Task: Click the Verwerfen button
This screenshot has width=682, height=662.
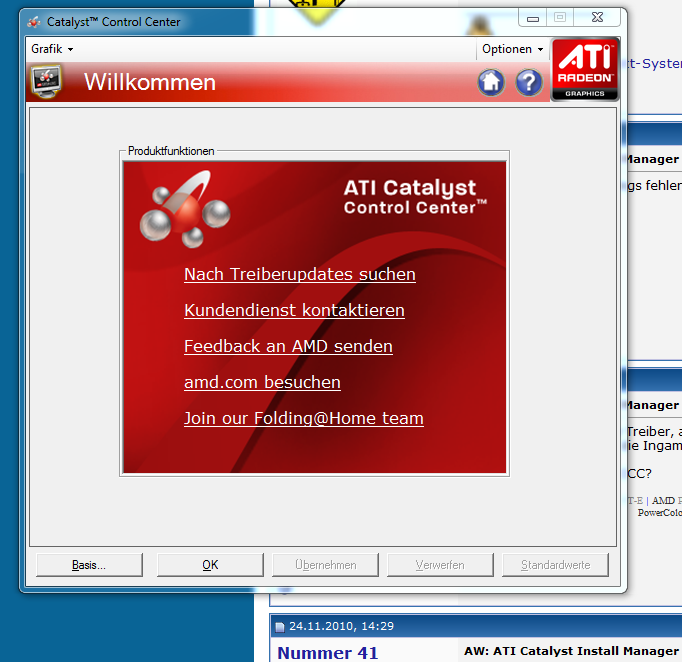Action: (x=440, y=565)
